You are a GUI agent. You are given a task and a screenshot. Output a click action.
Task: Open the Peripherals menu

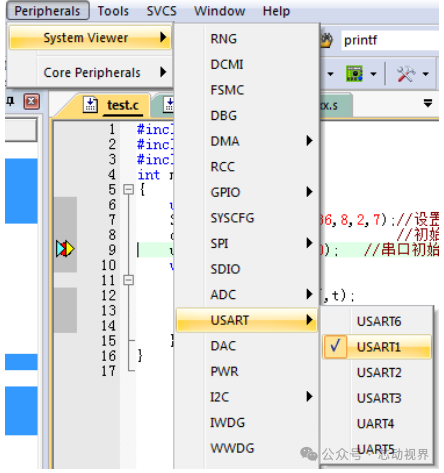(47, 11)
